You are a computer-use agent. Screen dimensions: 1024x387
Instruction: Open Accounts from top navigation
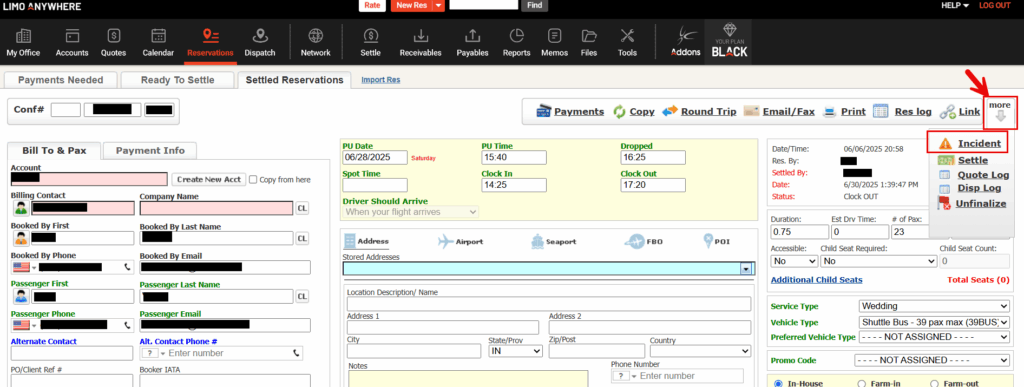point(72,42)
